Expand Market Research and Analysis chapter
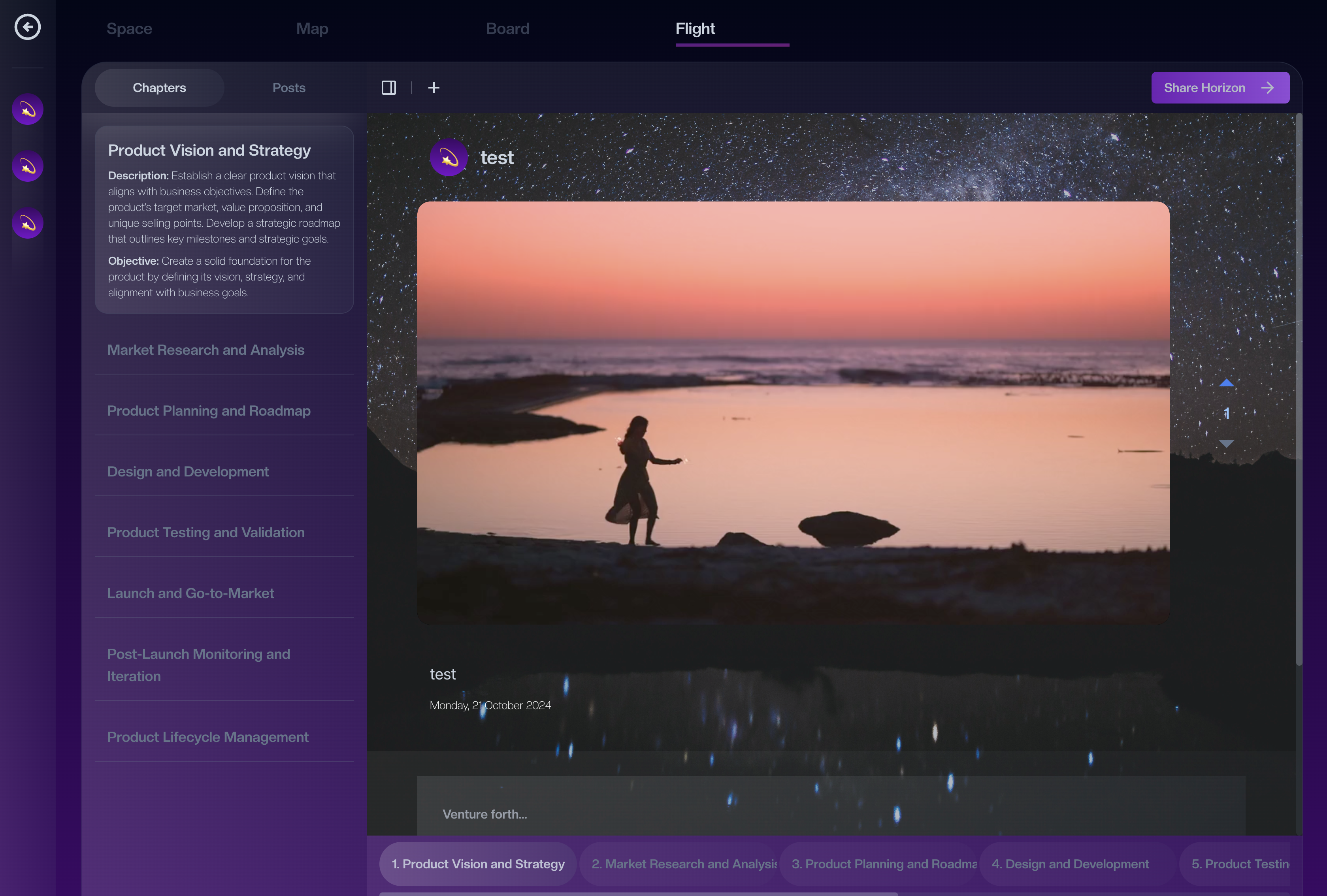This screenshot has width=1327, height=896. coord(205,350)
